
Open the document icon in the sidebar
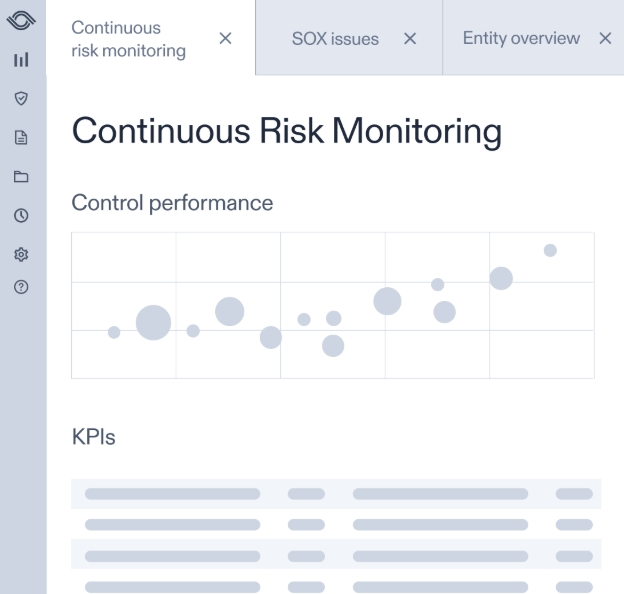(21, 138)
